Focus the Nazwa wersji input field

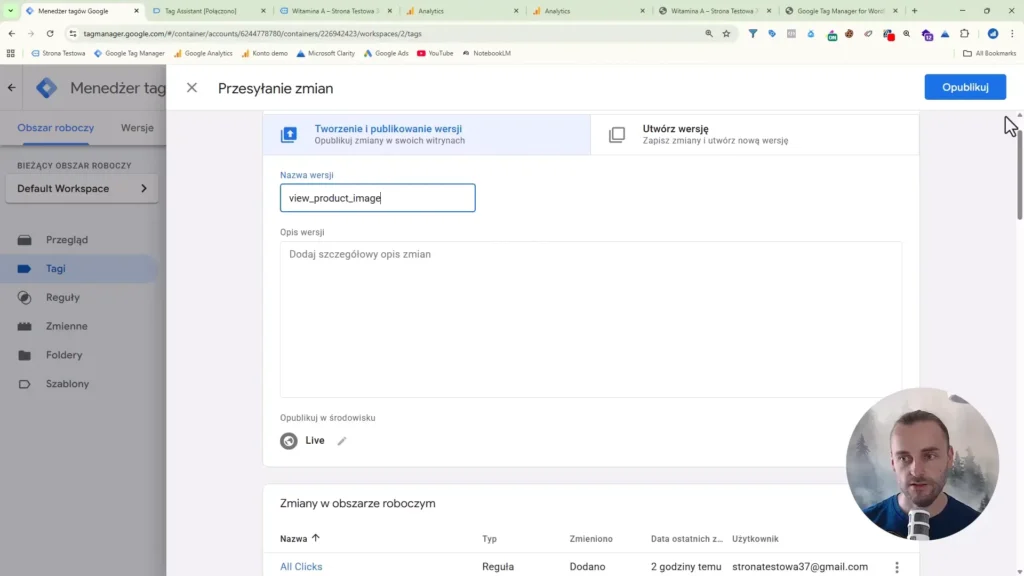coord(377,198)
